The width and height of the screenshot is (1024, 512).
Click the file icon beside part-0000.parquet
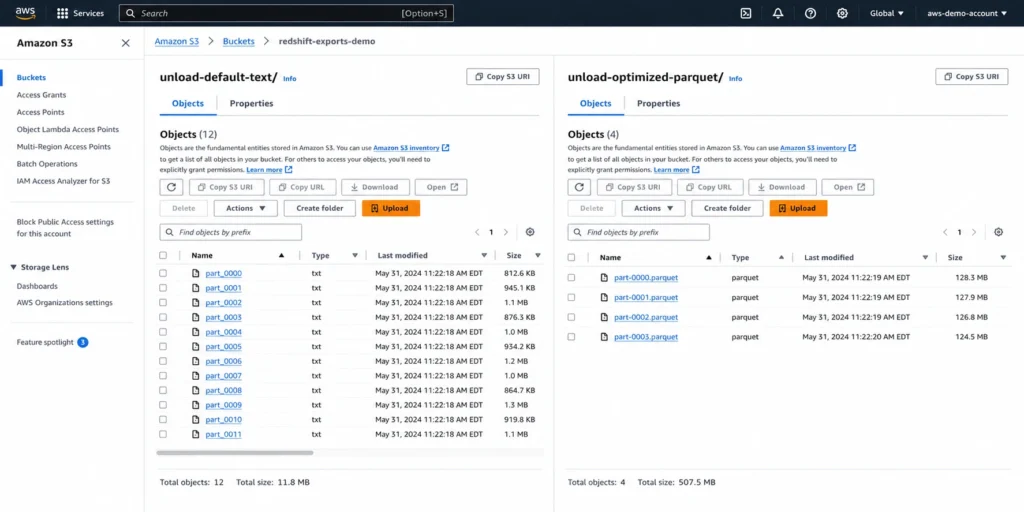point(604,278)
